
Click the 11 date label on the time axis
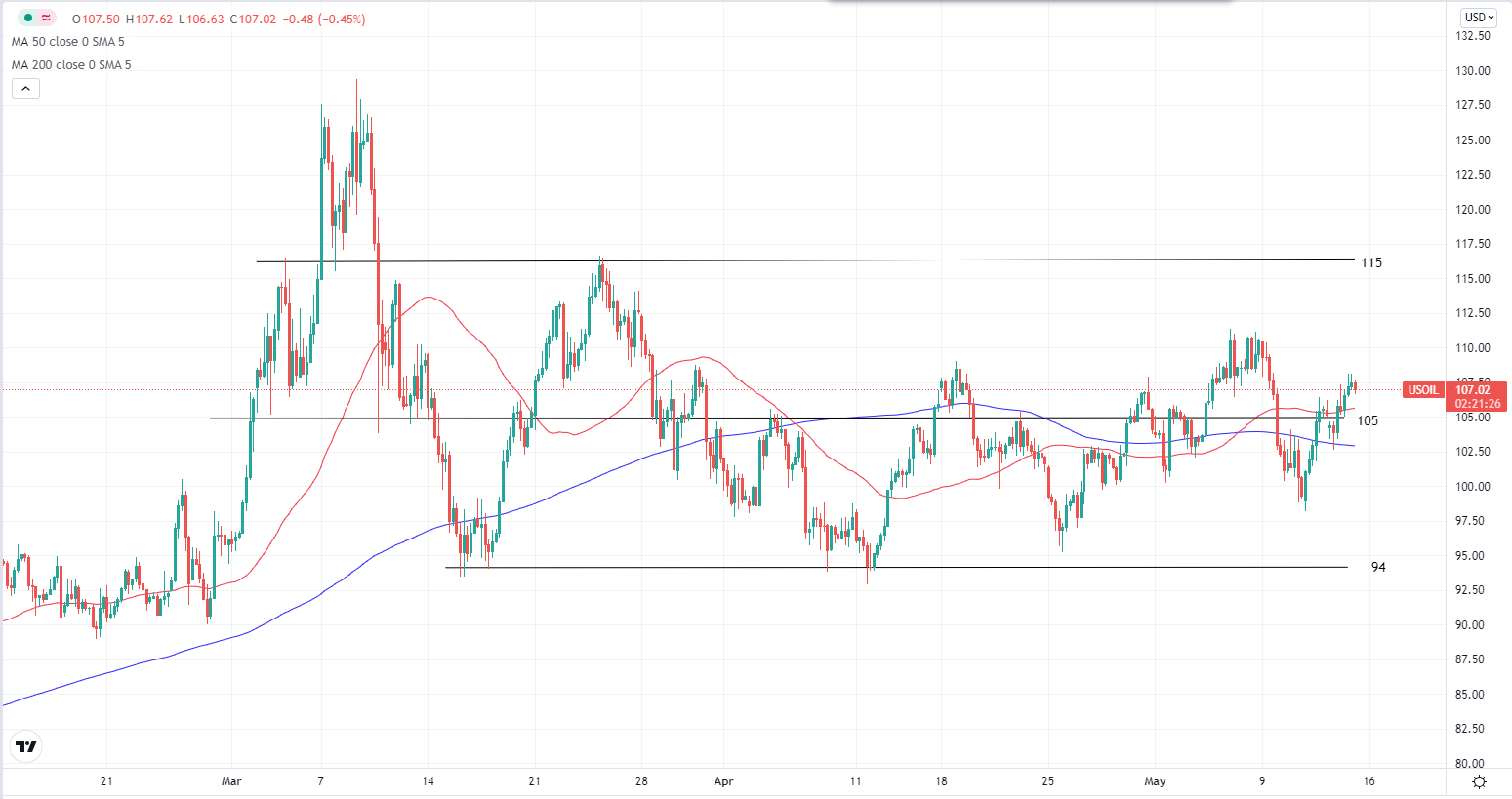855,781
